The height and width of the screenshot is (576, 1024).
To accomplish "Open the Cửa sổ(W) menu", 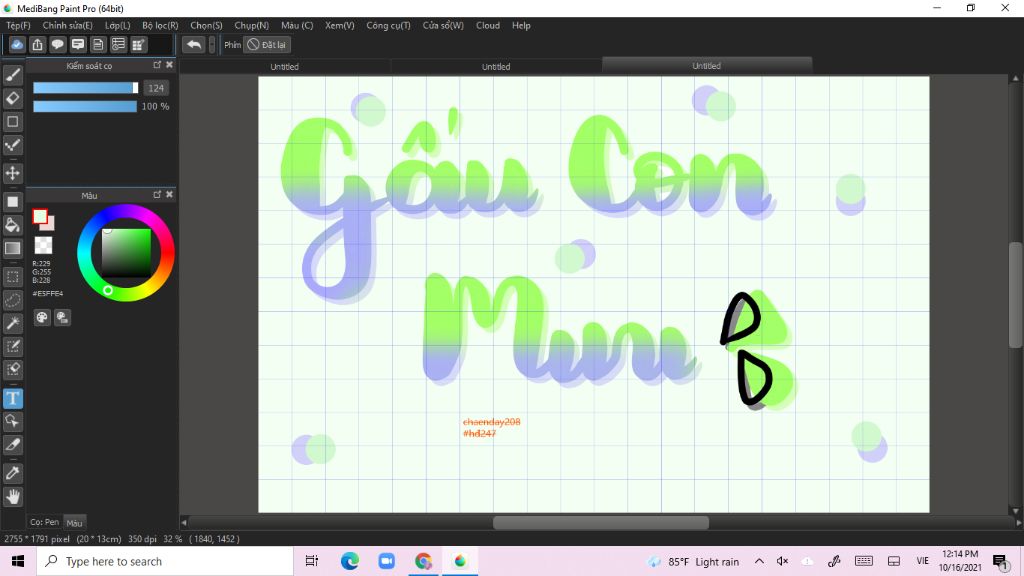I will pyautogui.click(x=443, y=25).
